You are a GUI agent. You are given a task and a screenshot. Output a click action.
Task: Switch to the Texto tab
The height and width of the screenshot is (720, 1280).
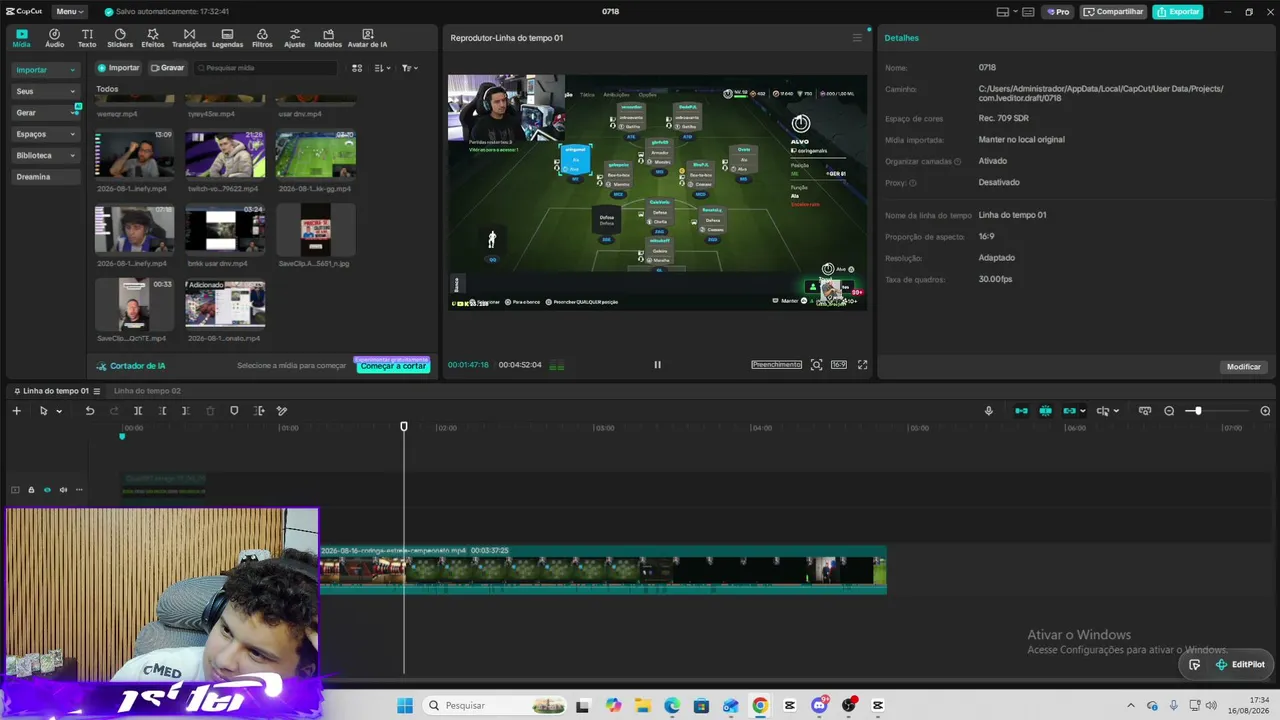87,38
